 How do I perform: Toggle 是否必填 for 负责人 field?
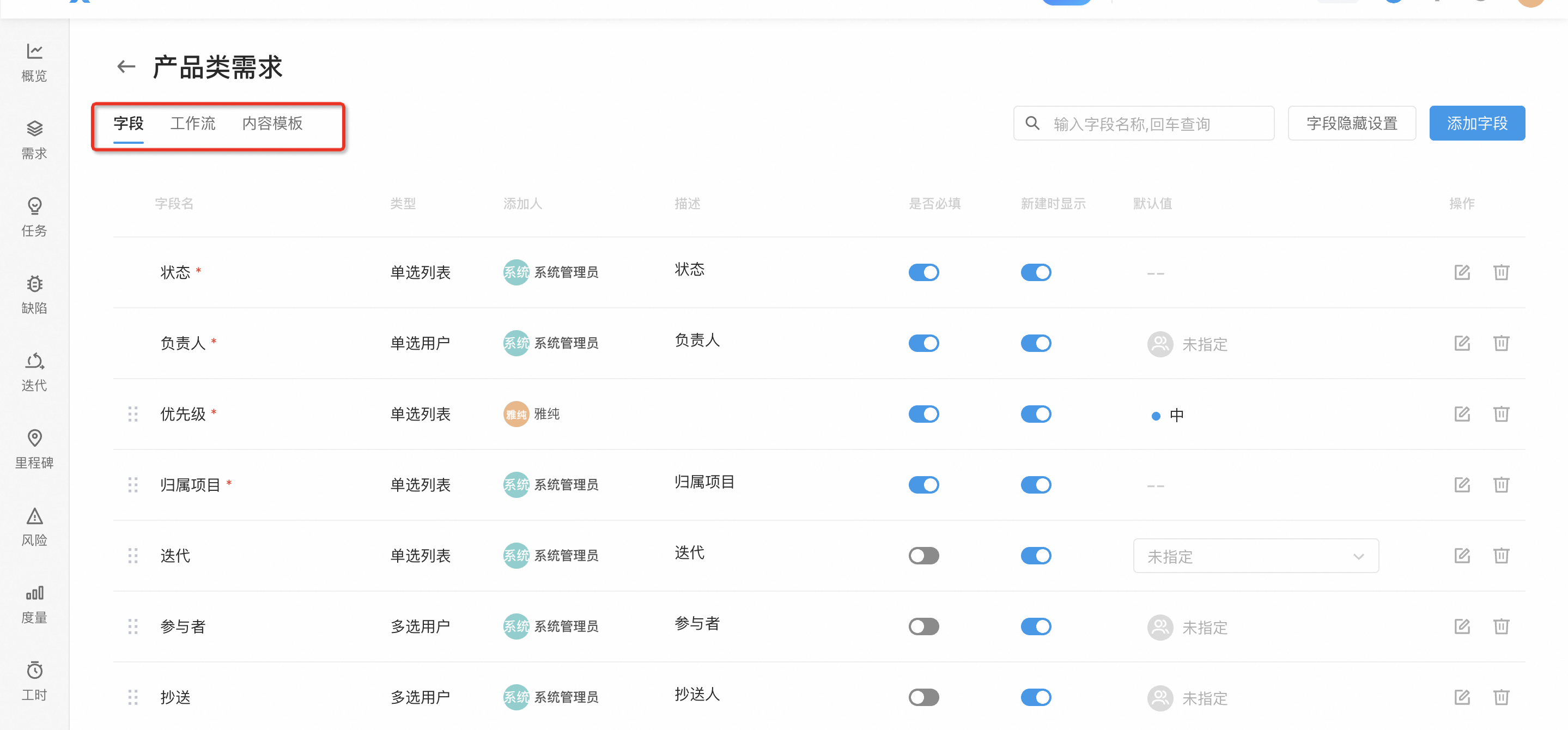(923, 343)
